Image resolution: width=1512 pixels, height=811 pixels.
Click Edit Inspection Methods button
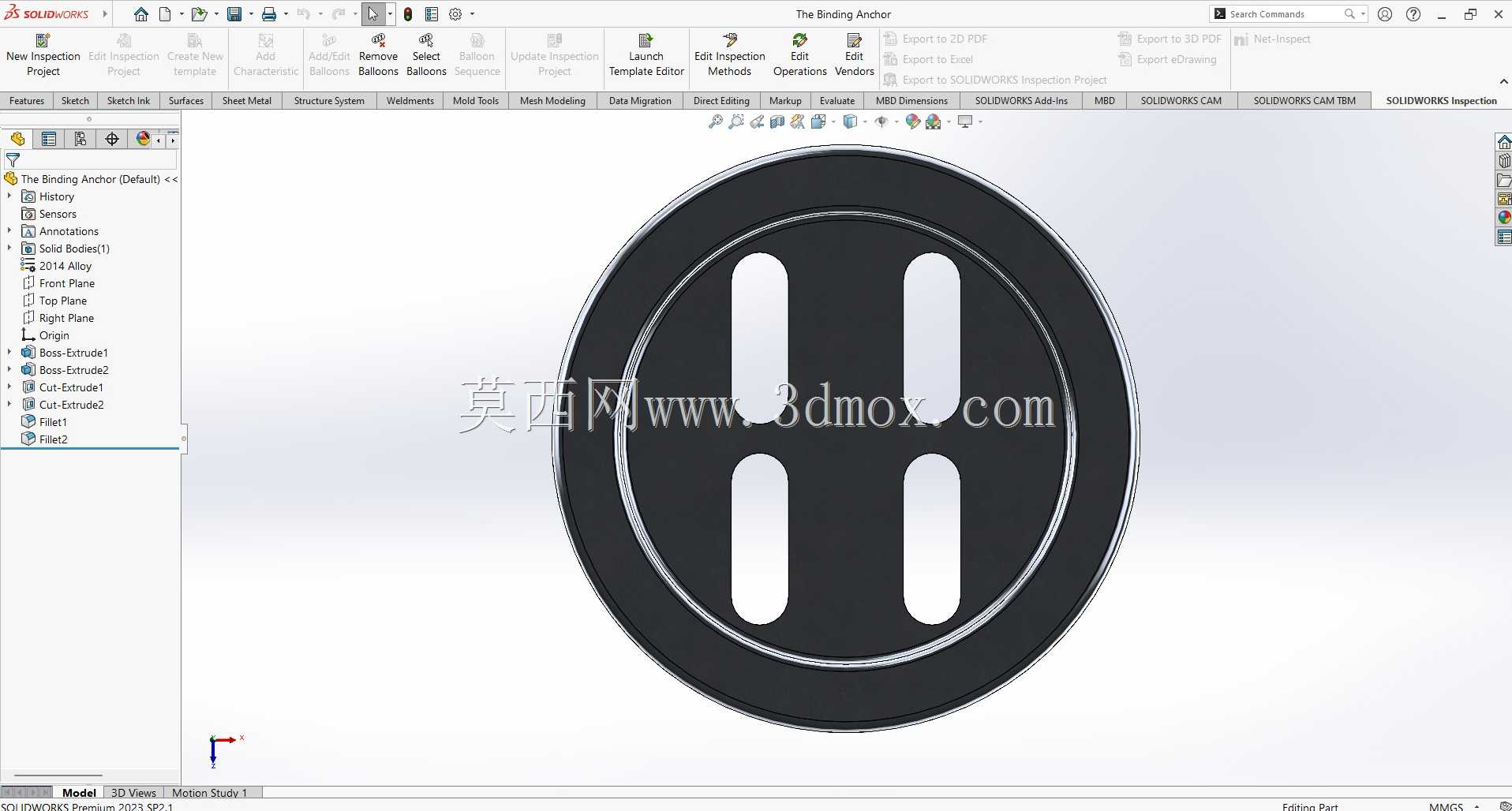(x=730, y=54)
